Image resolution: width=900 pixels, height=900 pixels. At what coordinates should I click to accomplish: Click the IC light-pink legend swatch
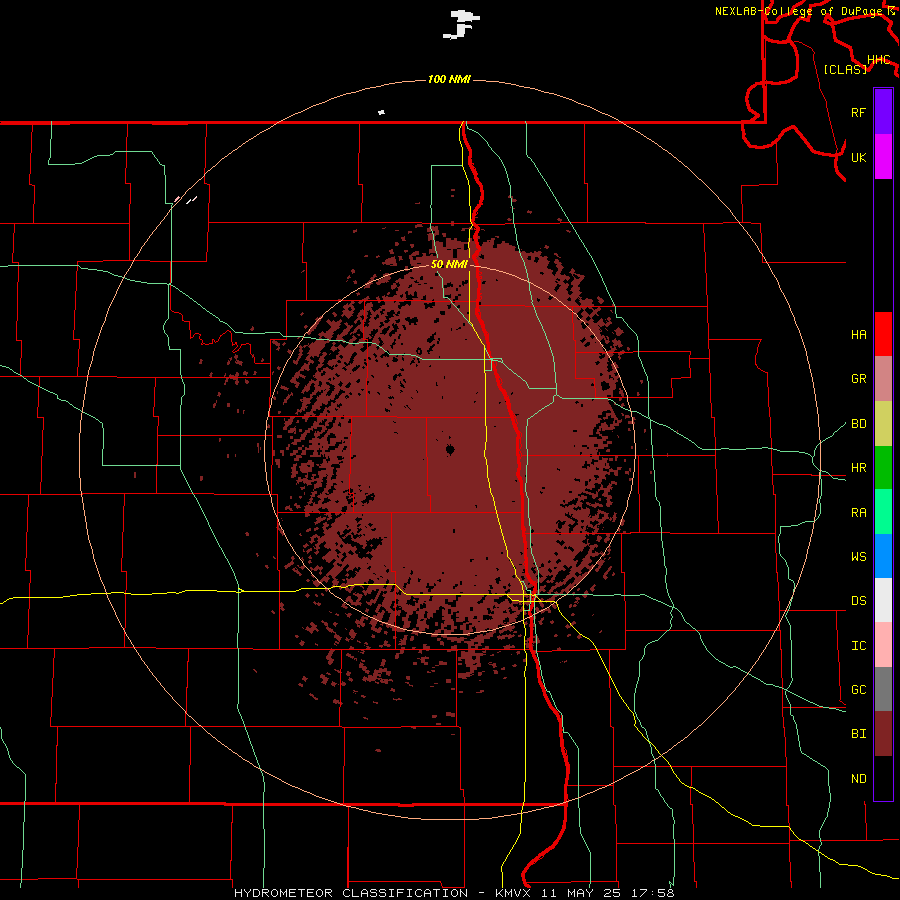pyautogui.click(x=883, y=645)
